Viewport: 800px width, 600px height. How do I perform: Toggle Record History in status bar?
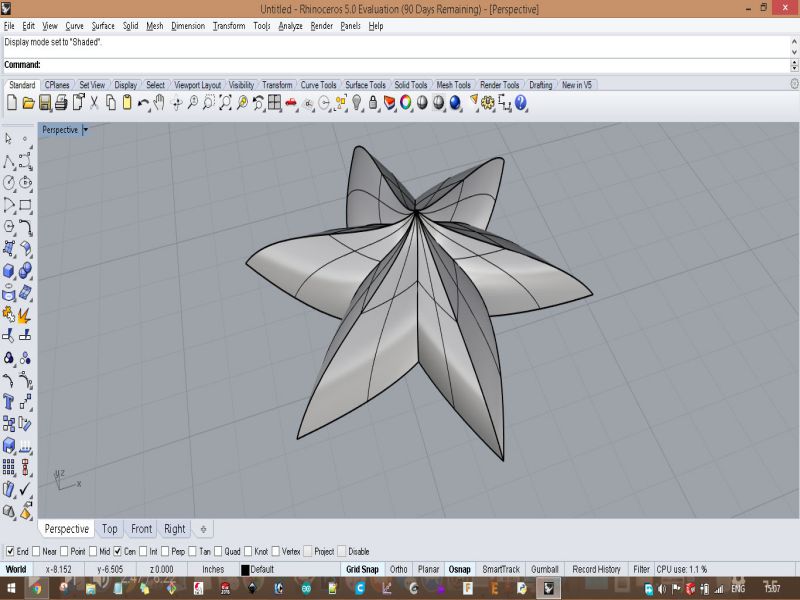click(596, 569)
